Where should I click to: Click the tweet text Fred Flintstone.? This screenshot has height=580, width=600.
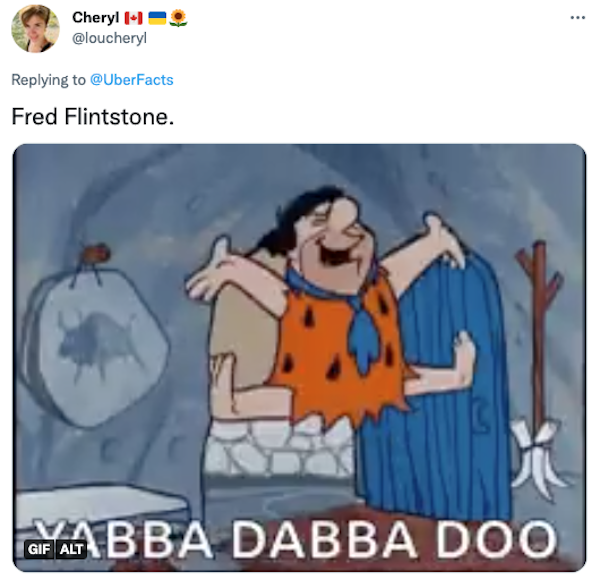93,116
